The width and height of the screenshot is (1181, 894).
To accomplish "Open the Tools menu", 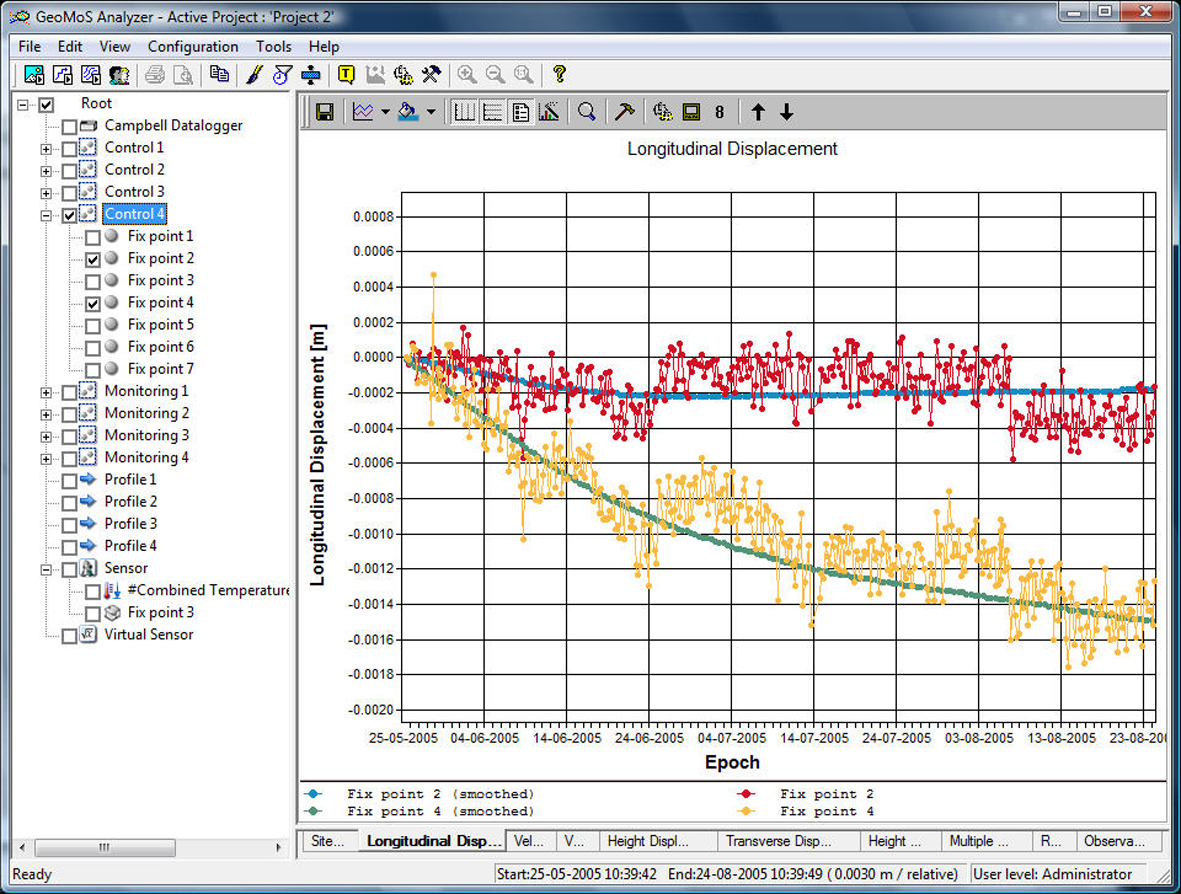I will point(273,47).
